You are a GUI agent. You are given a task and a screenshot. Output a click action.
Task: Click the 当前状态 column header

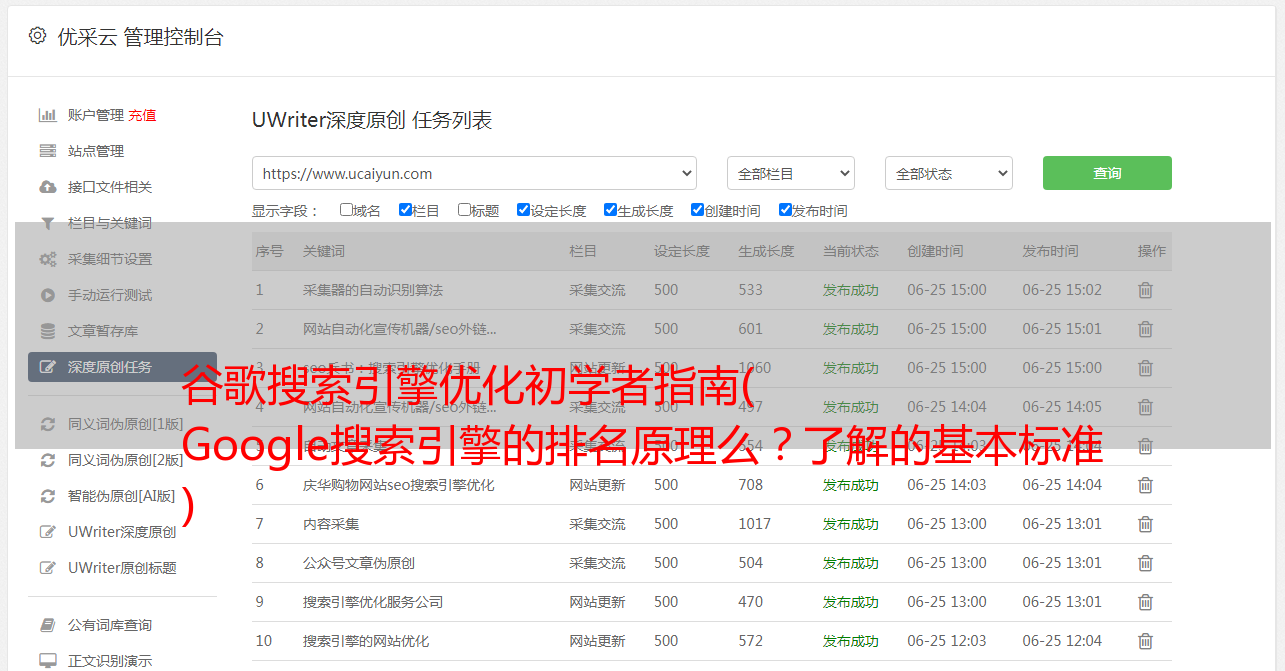[851, 251]
